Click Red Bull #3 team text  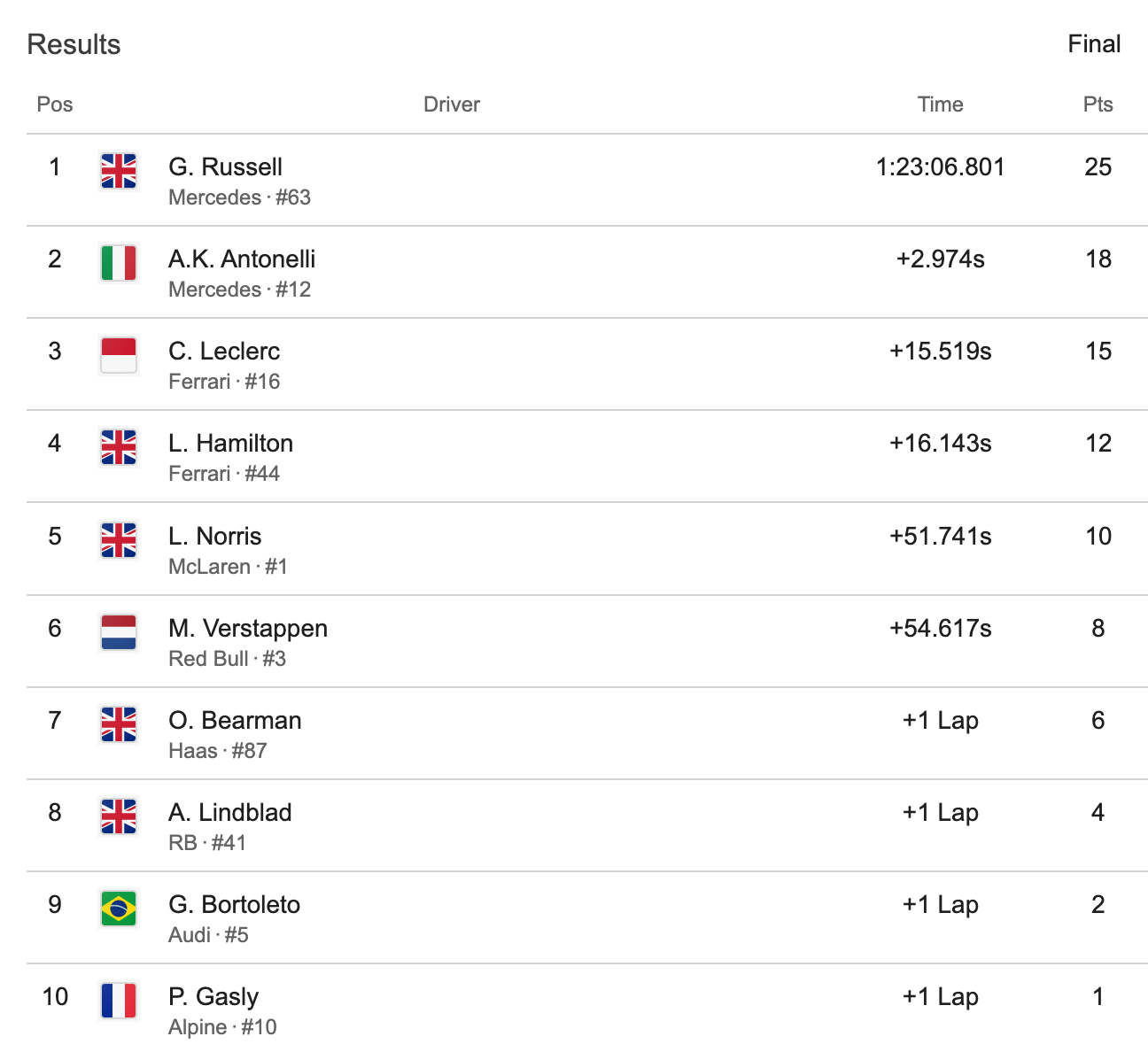click(227, 659)
